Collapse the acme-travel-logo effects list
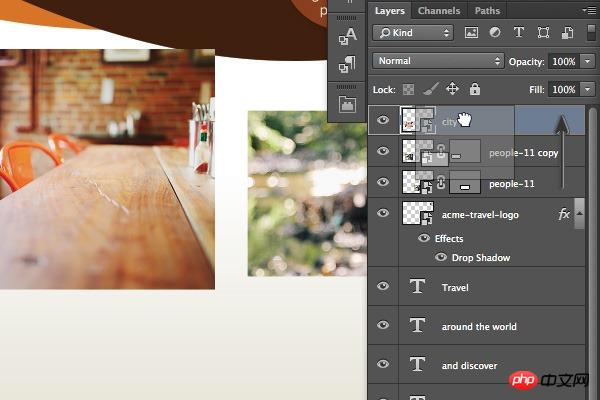The height and width of the screenshot is (400, 600). click(580, 214)
